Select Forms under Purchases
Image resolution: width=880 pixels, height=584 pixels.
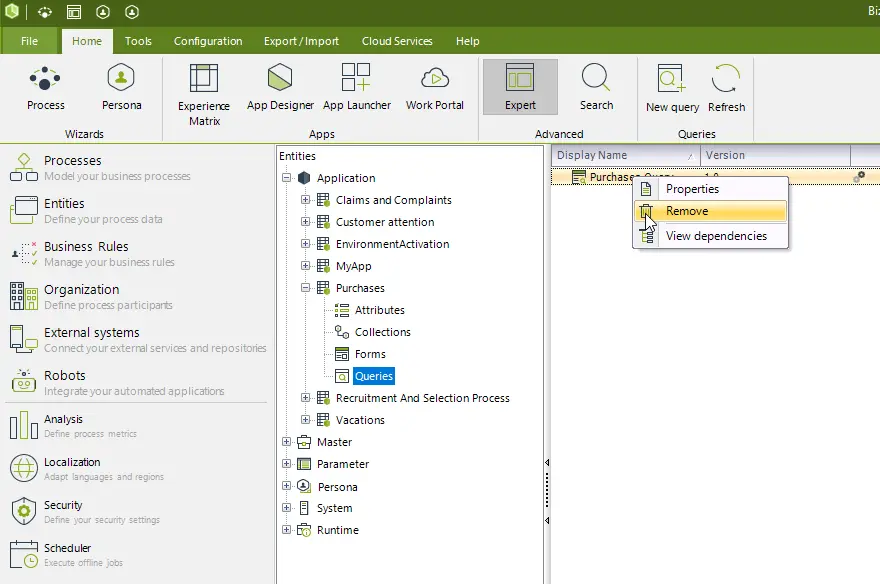tap(370, 354)
